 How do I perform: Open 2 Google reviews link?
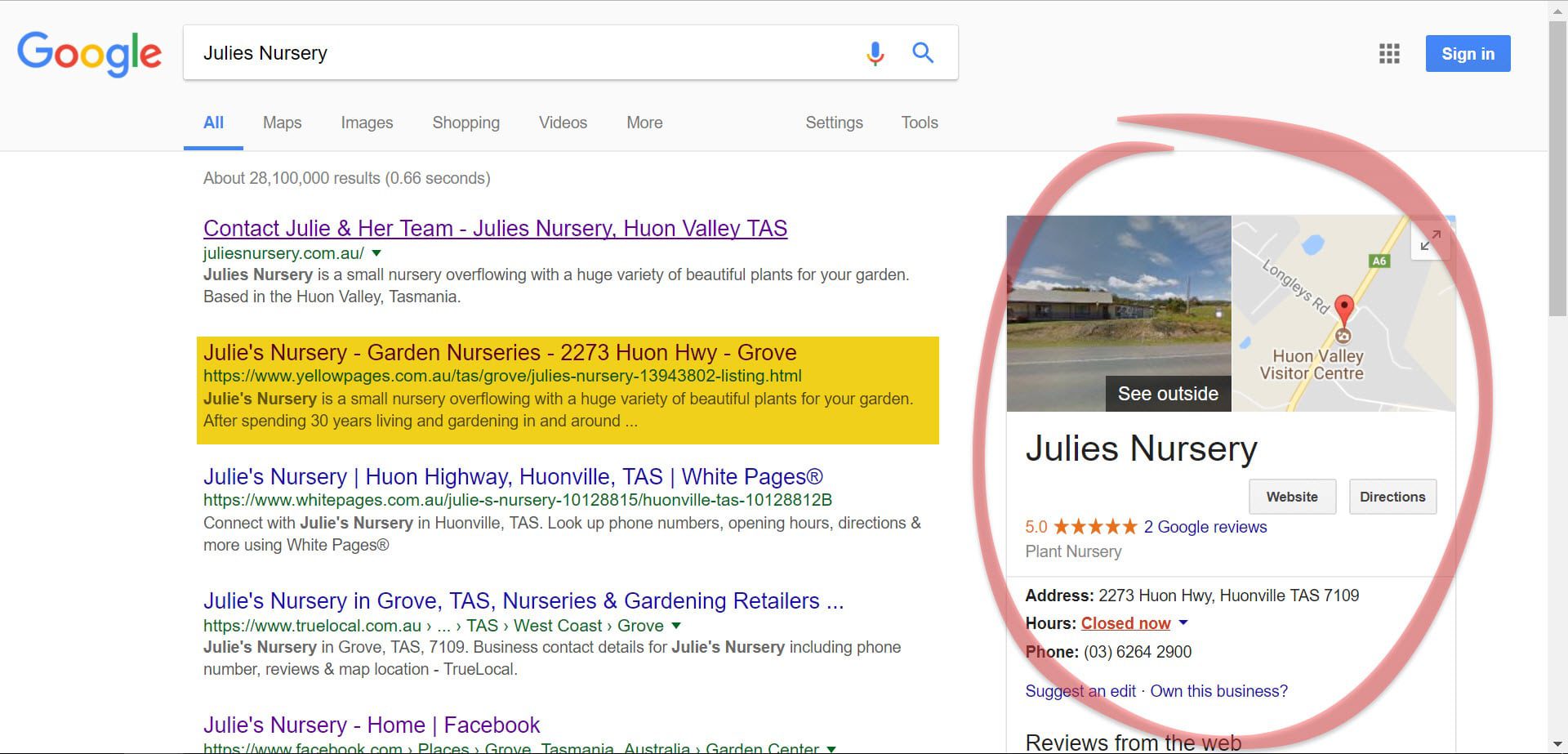click(x=1205, y=527)
